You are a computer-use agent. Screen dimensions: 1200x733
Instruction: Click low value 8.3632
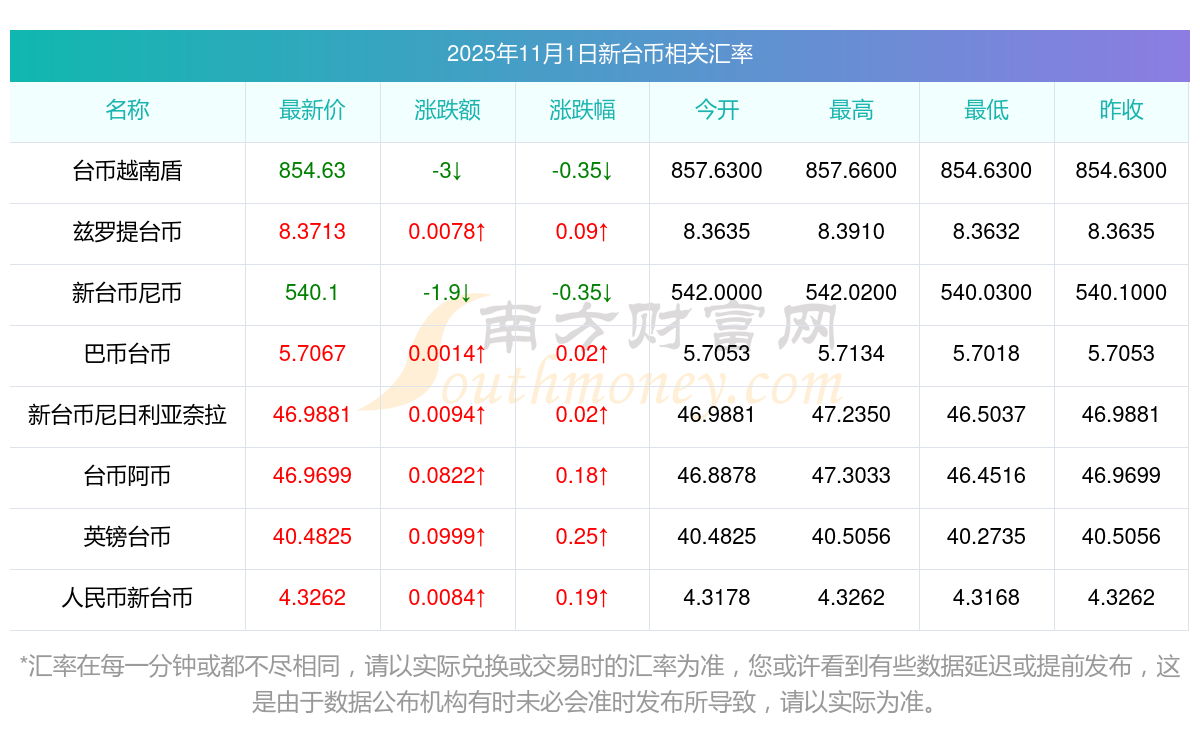986,232
